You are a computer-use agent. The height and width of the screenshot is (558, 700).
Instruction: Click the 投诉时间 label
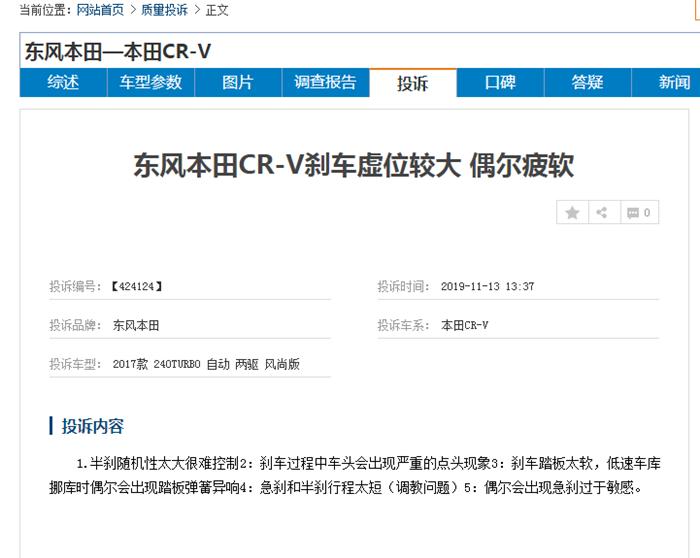pos(403,287)
